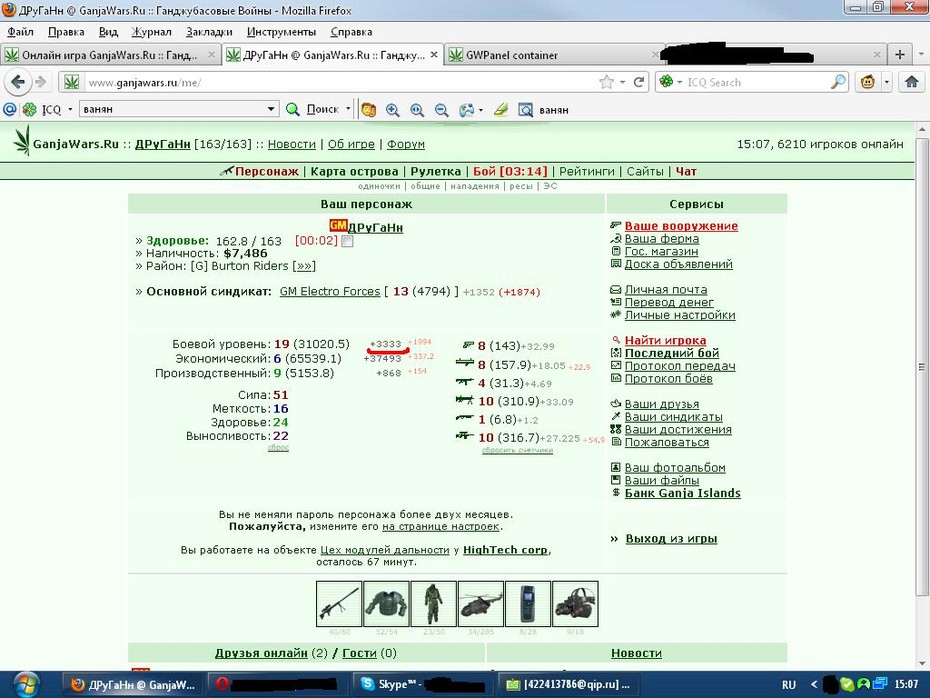Open the body armor inventory item

click(x=386, y=604)
